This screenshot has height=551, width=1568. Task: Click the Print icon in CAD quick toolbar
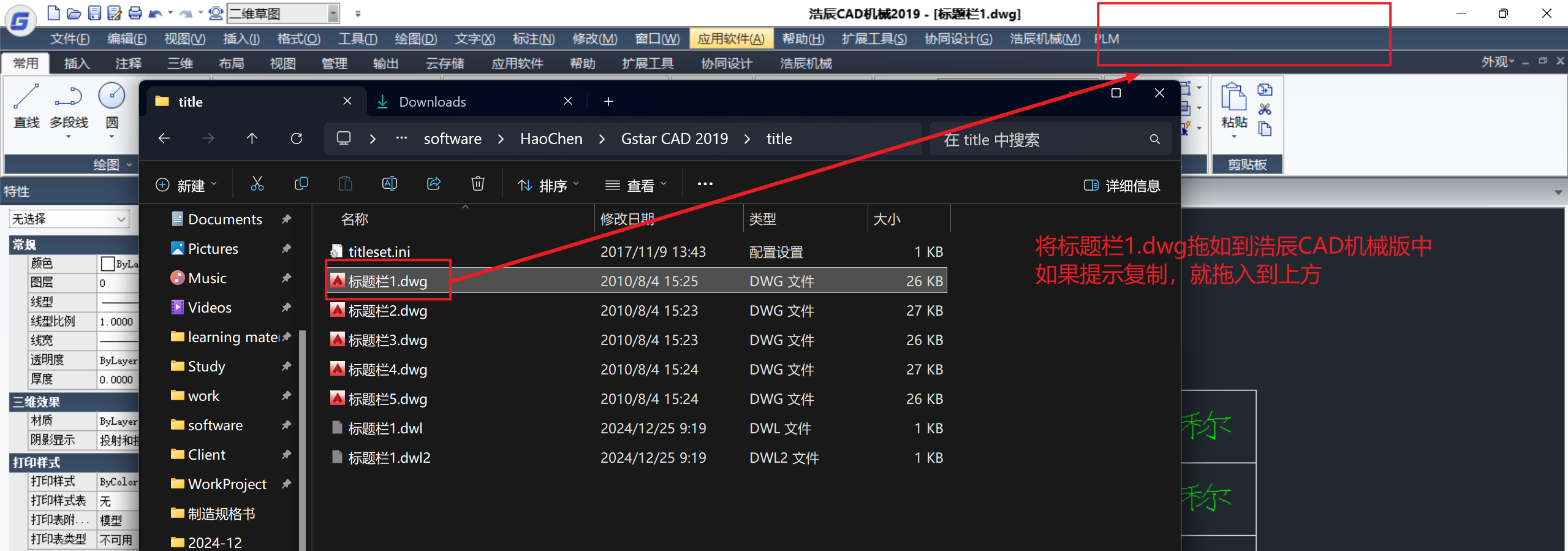point(135,13)
